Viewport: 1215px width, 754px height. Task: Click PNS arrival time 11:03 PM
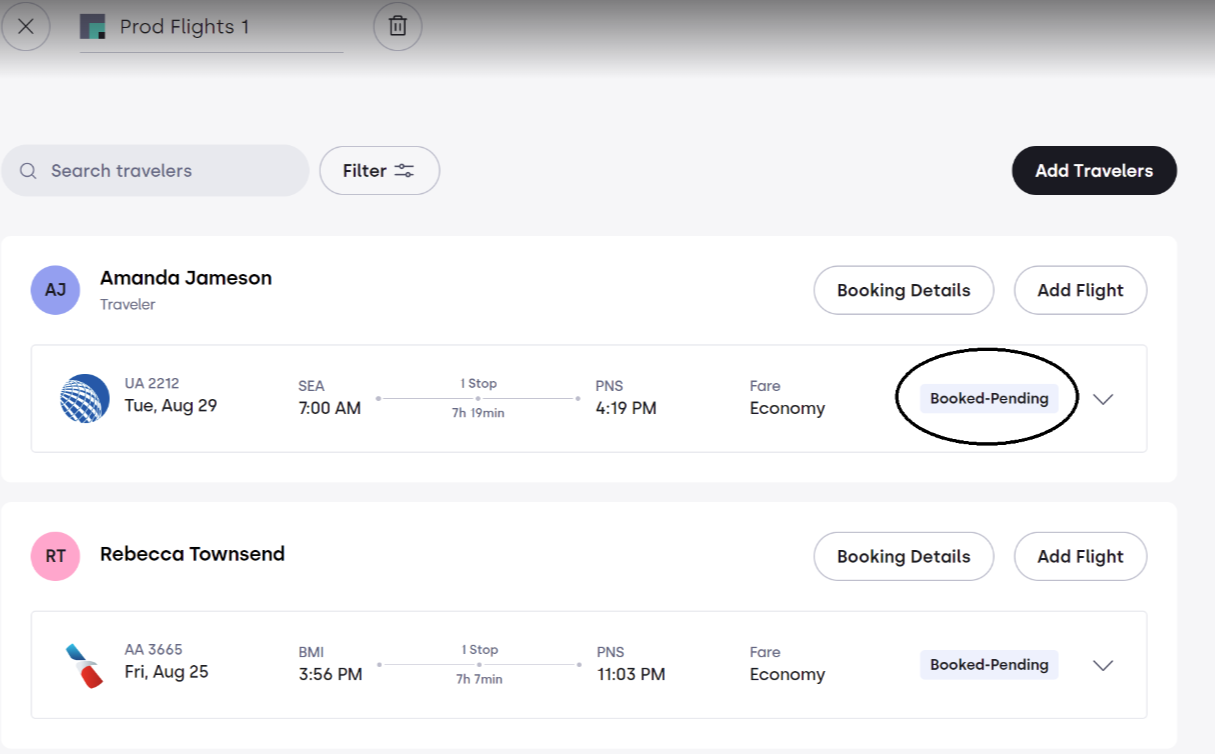[631, 675]
